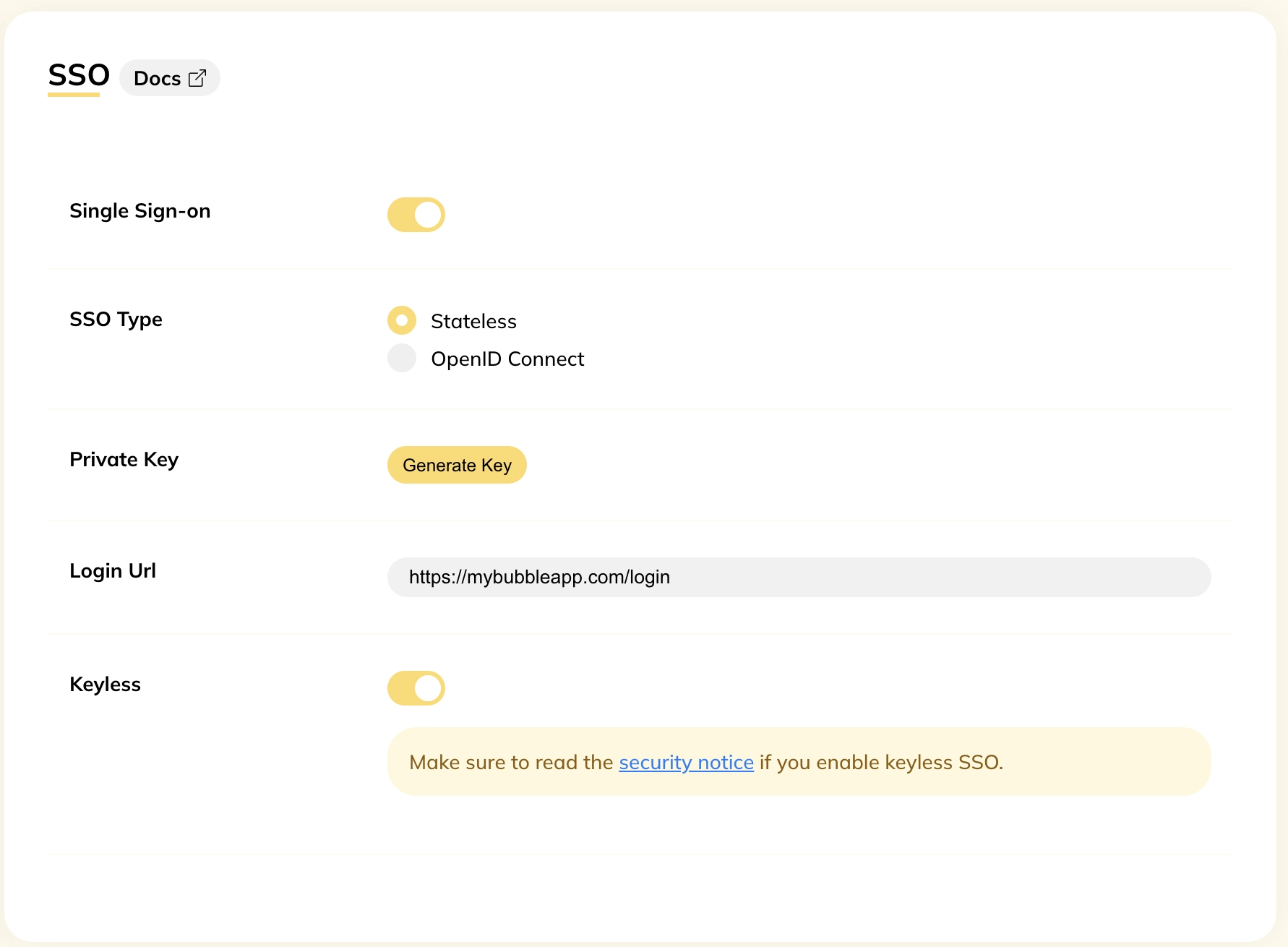Click the SSO Type label

tap(116, 320)
